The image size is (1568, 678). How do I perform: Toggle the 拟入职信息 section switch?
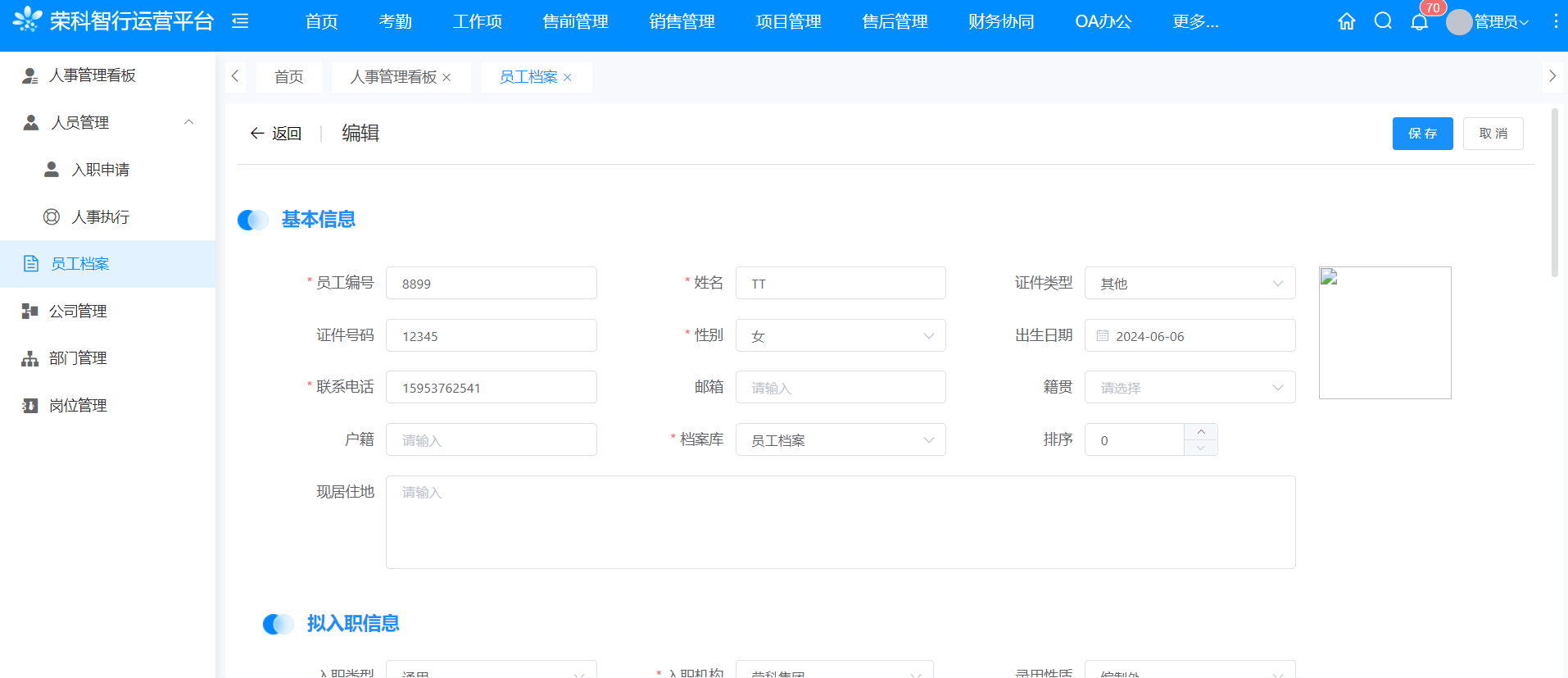pyautogui.click(x=279, y=624)
